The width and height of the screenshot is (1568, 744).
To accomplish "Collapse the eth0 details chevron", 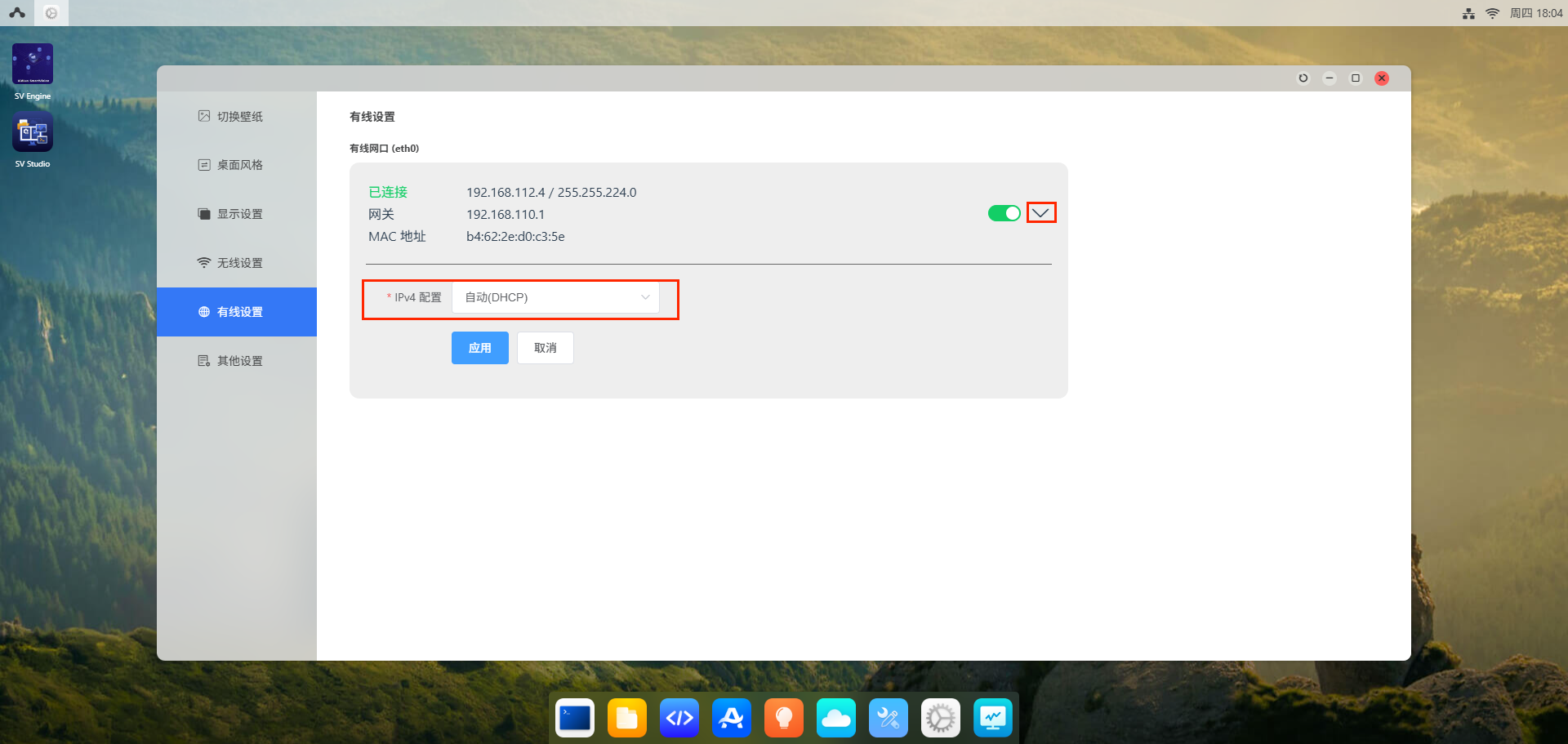I will point(1040,213).
